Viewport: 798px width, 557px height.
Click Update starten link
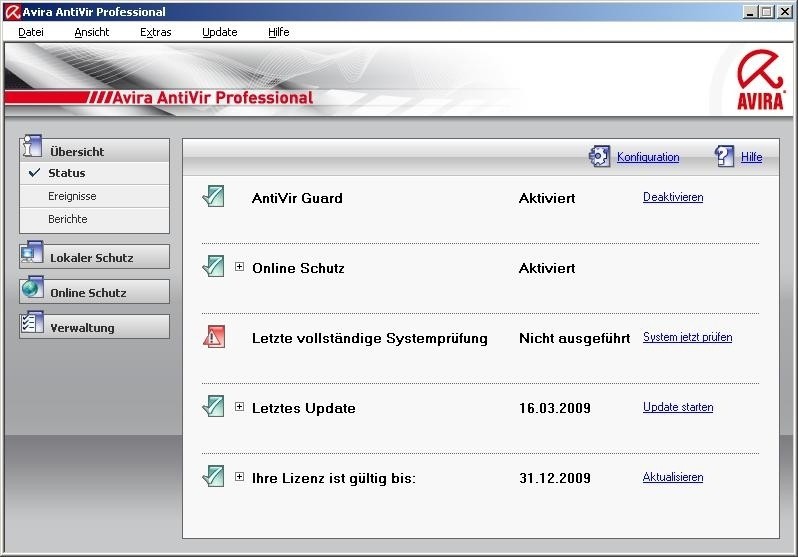click(x=678, y=407)
